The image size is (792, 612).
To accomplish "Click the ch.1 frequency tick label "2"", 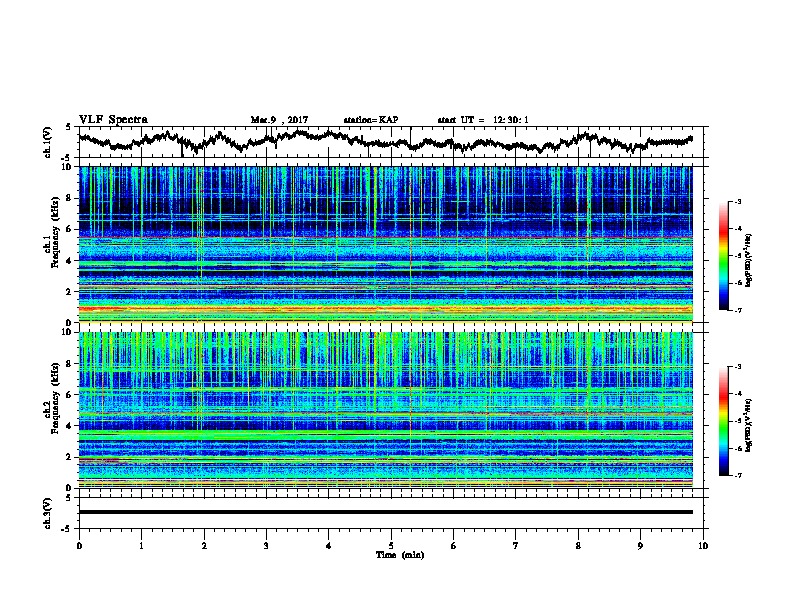I will click(71, 292).
